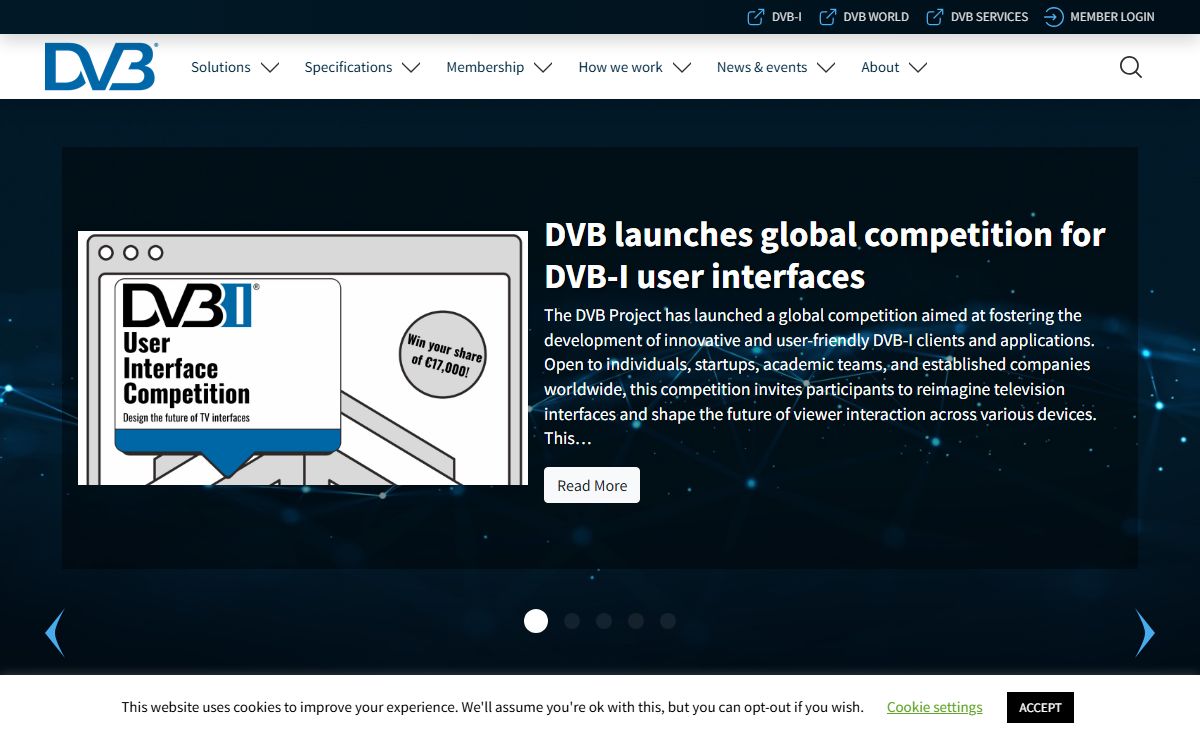This screenshot has height=740, width=1200.
Task: Open the Membership menu
Action: pos(485,67)
